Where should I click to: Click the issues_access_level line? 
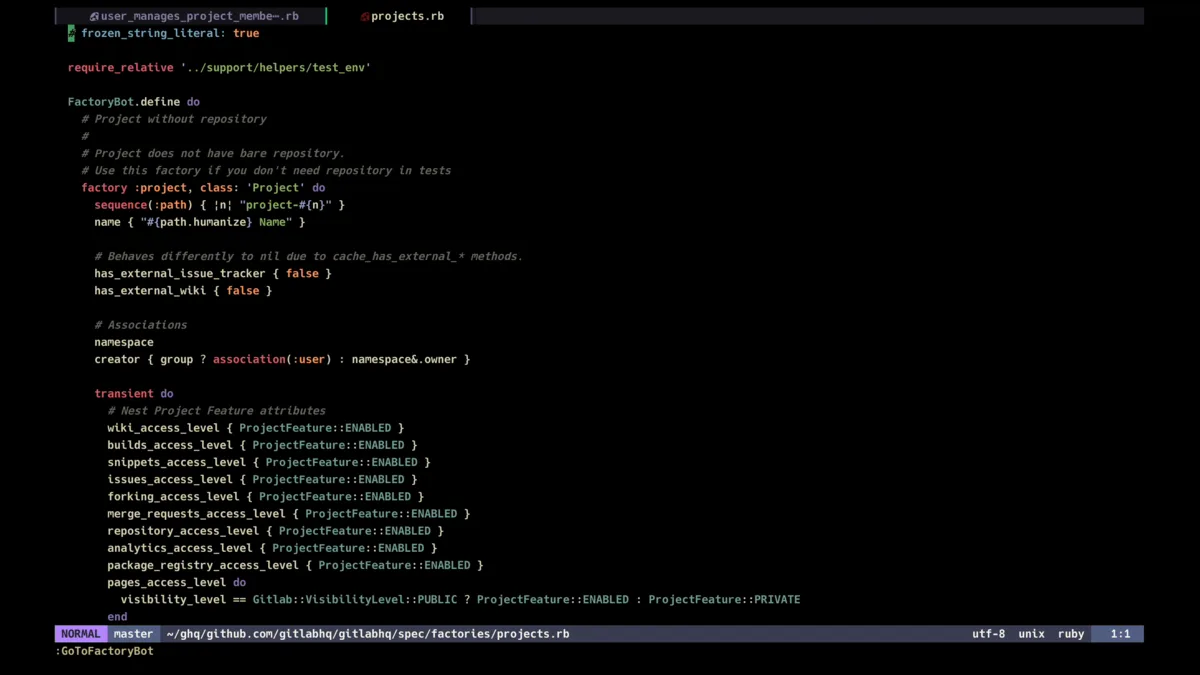[x=263, y=479]
